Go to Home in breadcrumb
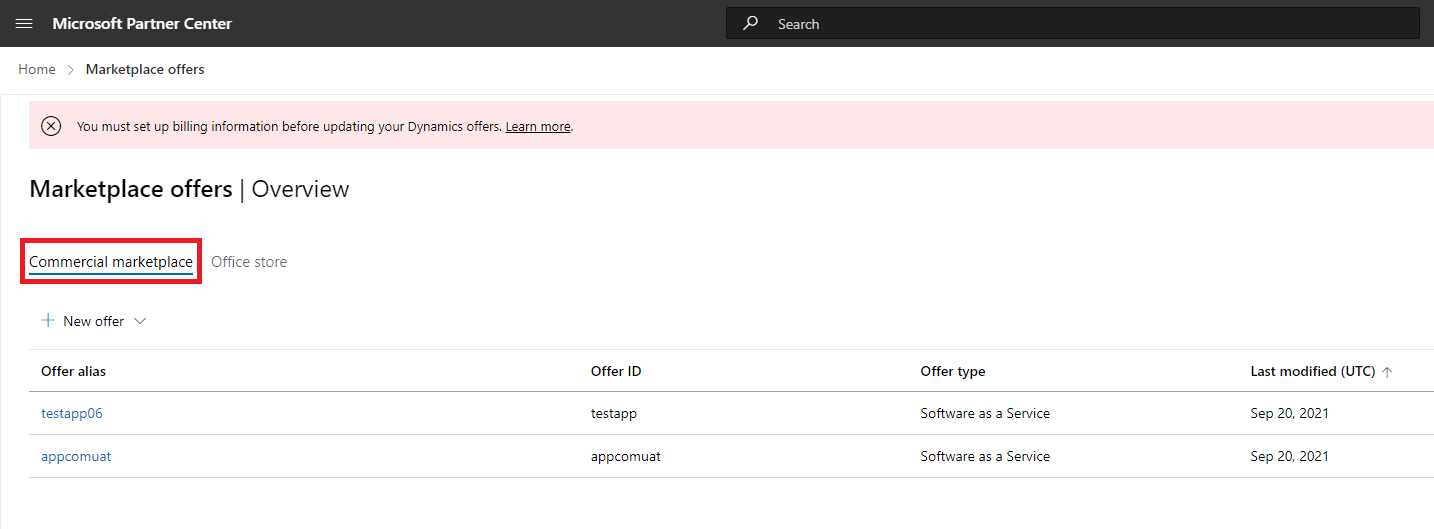The height and width of the screenshot is (529, 1434). click(x=37, y=69)
